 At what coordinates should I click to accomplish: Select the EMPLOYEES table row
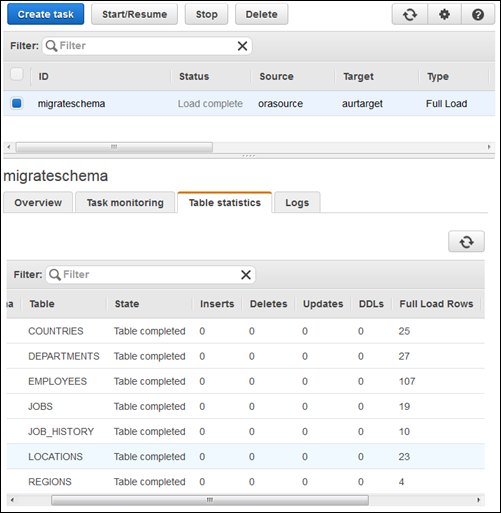(245, 381)
